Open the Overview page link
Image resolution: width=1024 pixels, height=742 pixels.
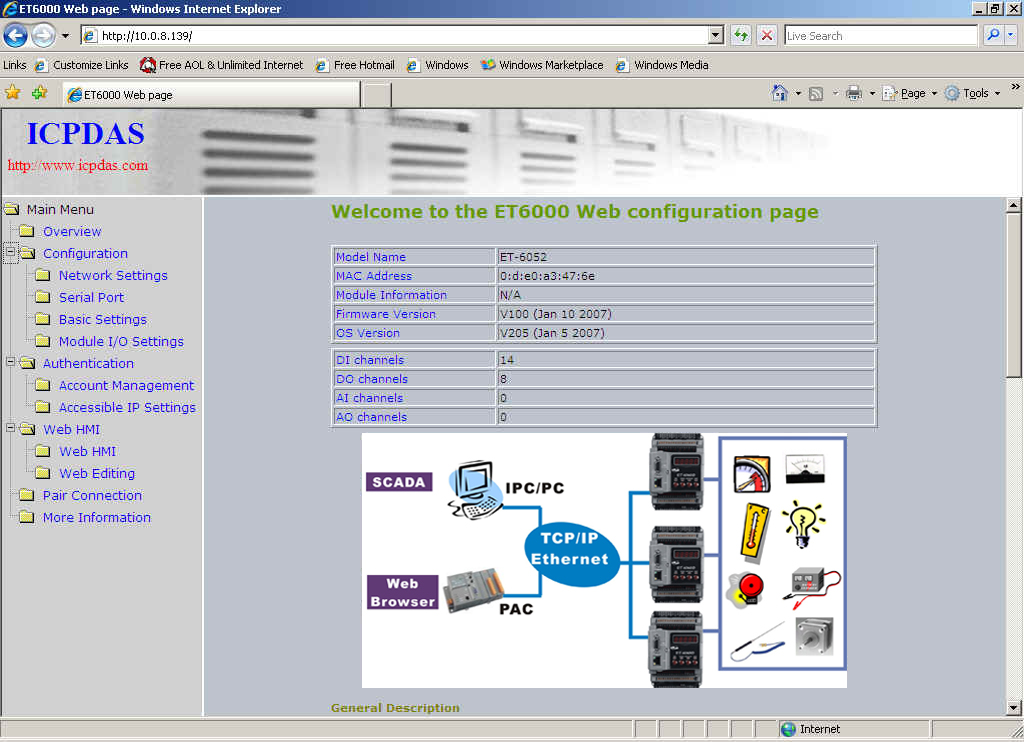coord(72,231)
